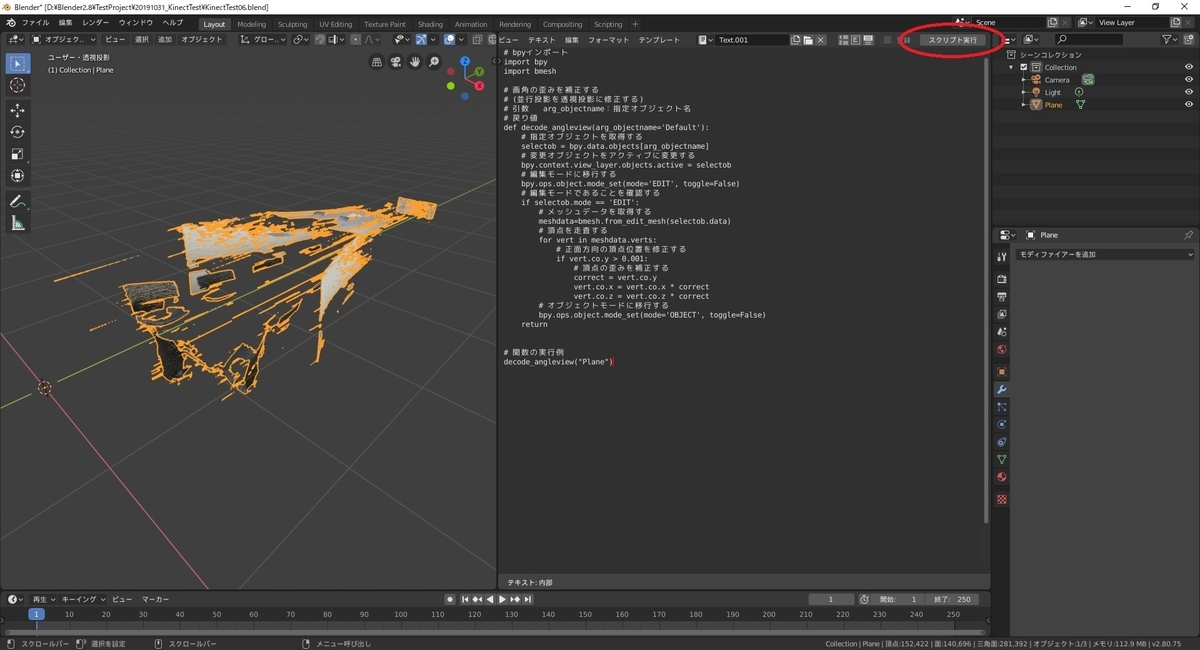Screen dimensions: 1200x650
Task: Open the レンダー menu
Action: (96, 23)
